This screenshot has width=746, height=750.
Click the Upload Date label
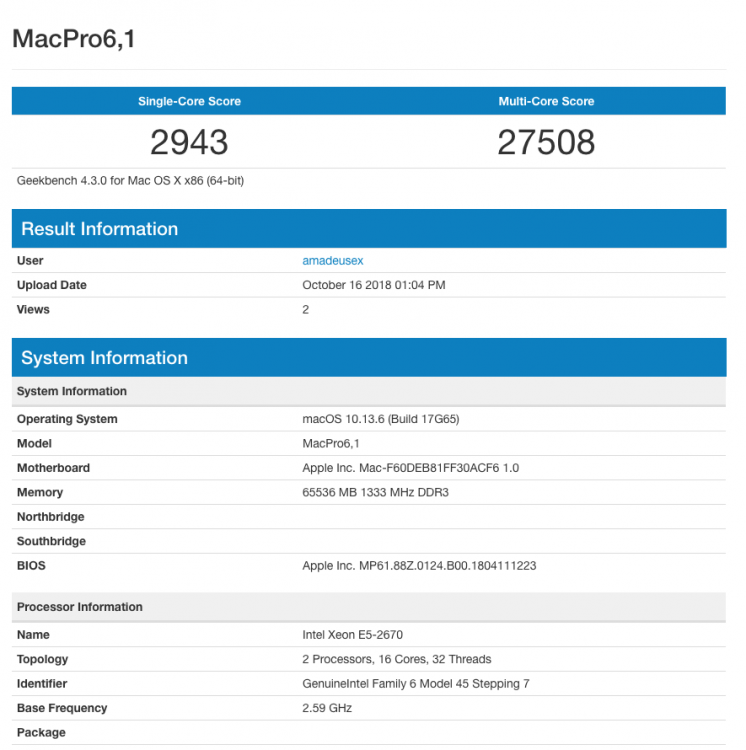coord(52,285)
